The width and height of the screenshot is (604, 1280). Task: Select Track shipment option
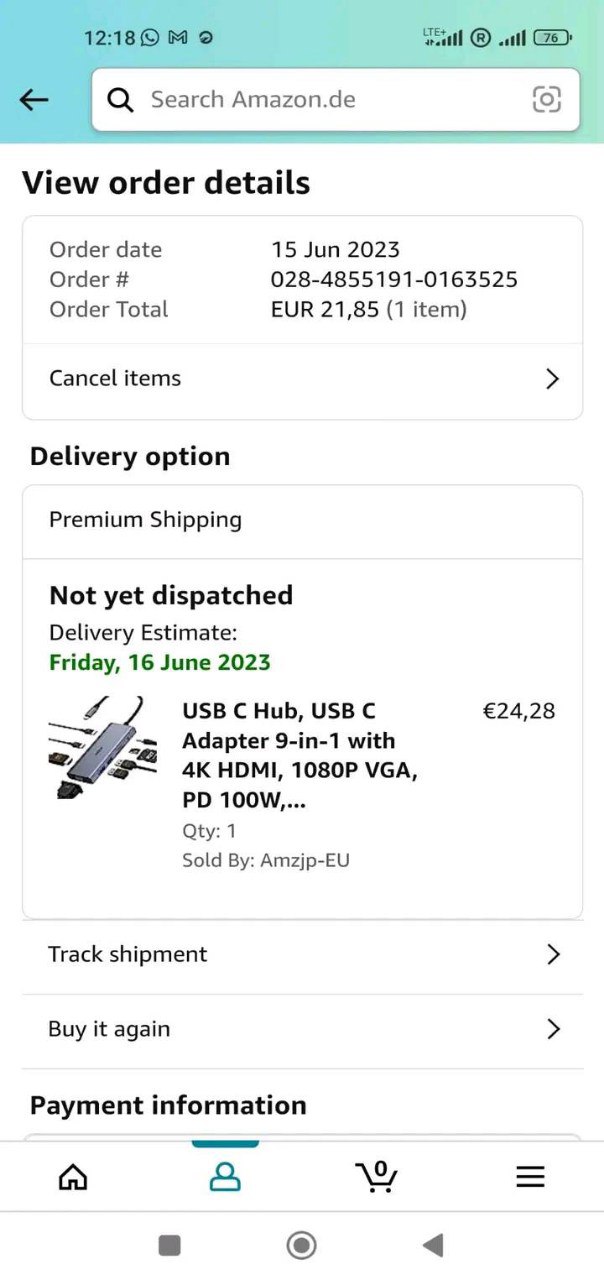tap(128, 955)
